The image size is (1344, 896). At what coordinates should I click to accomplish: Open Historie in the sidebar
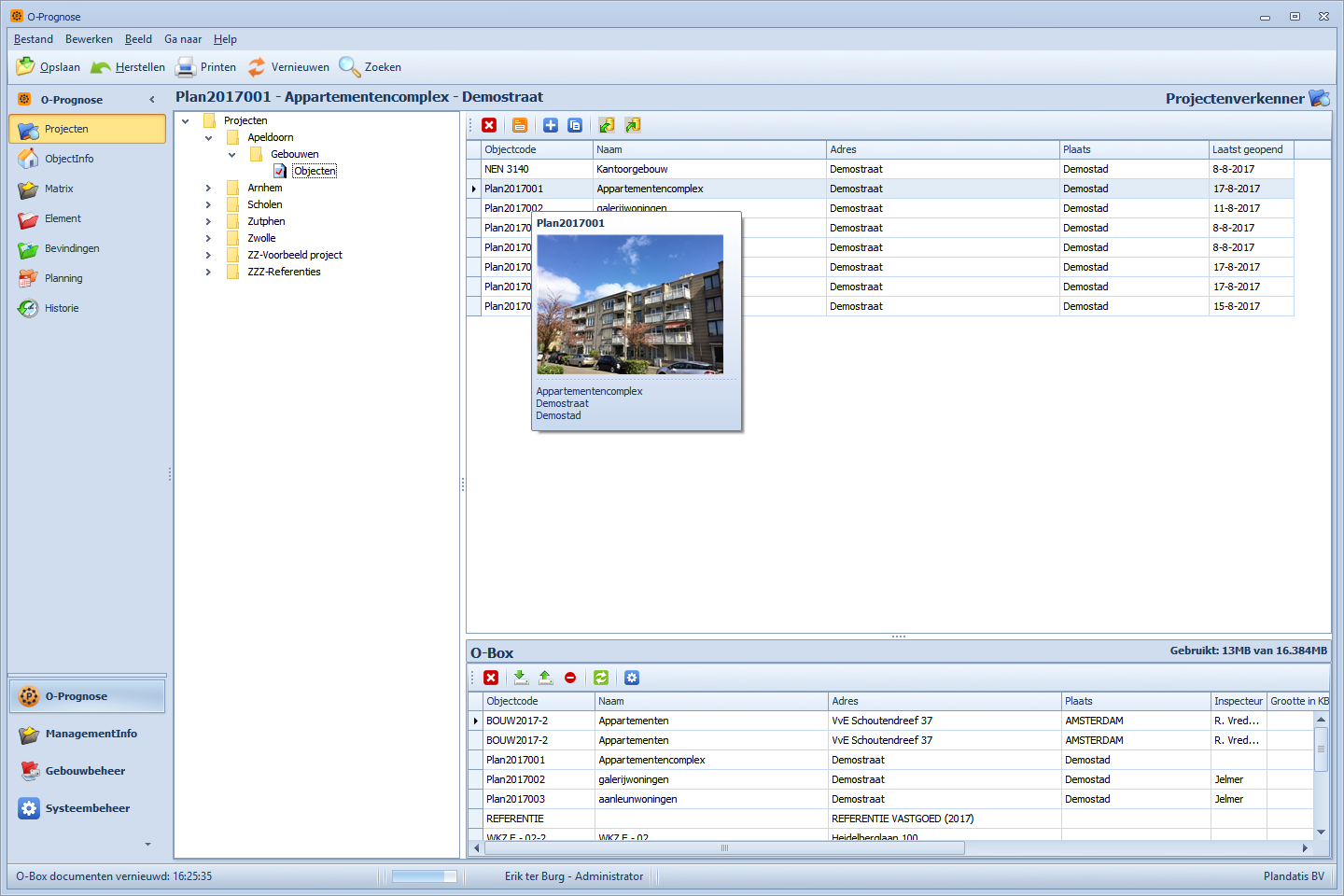click(87, 308)
